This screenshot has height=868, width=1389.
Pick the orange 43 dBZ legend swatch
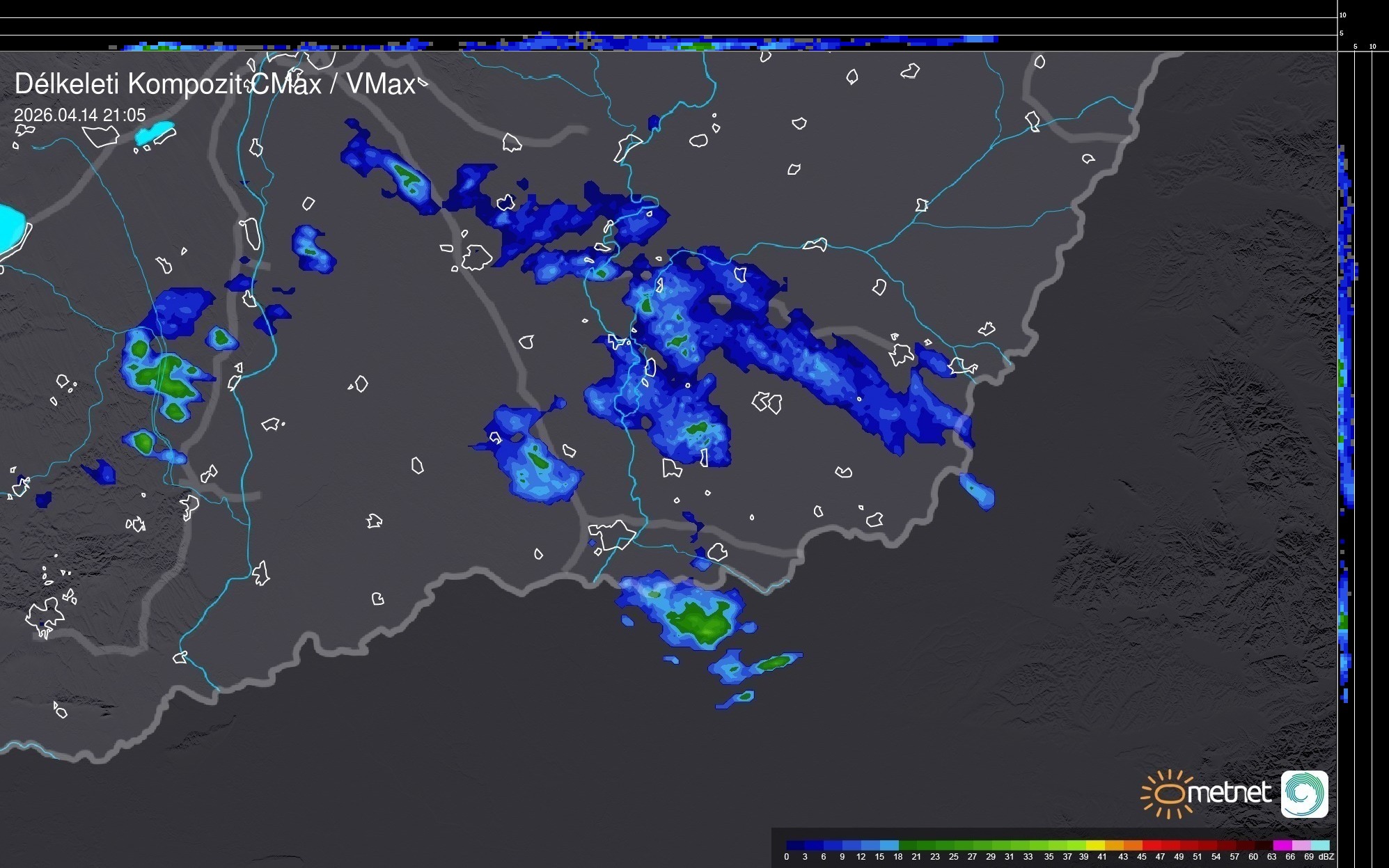1133,845
